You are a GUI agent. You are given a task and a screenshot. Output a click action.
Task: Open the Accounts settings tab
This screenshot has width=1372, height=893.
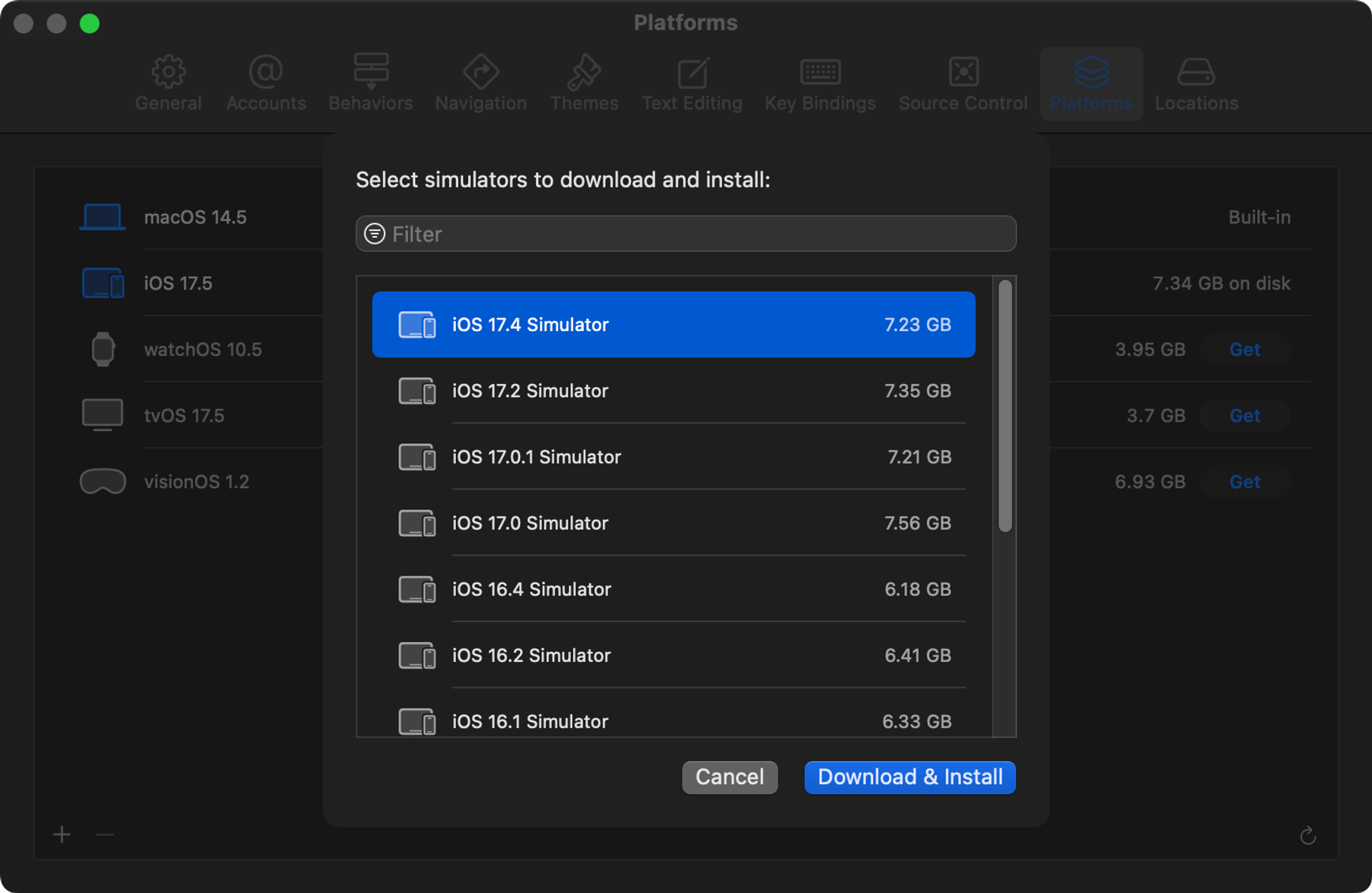click(266, 84)
